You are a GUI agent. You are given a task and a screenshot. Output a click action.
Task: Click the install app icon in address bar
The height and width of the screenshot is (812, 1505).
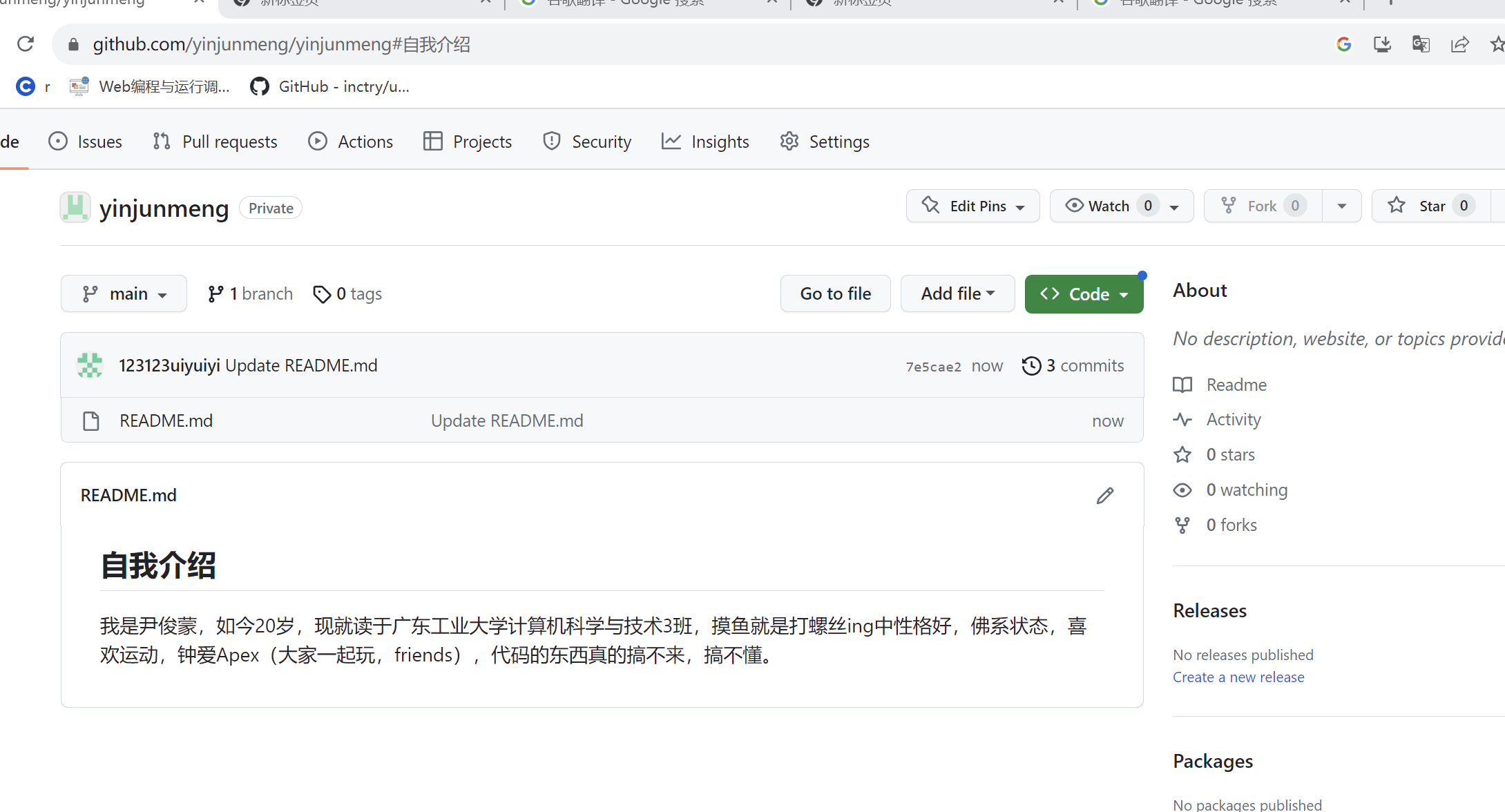click(1382, 44)
